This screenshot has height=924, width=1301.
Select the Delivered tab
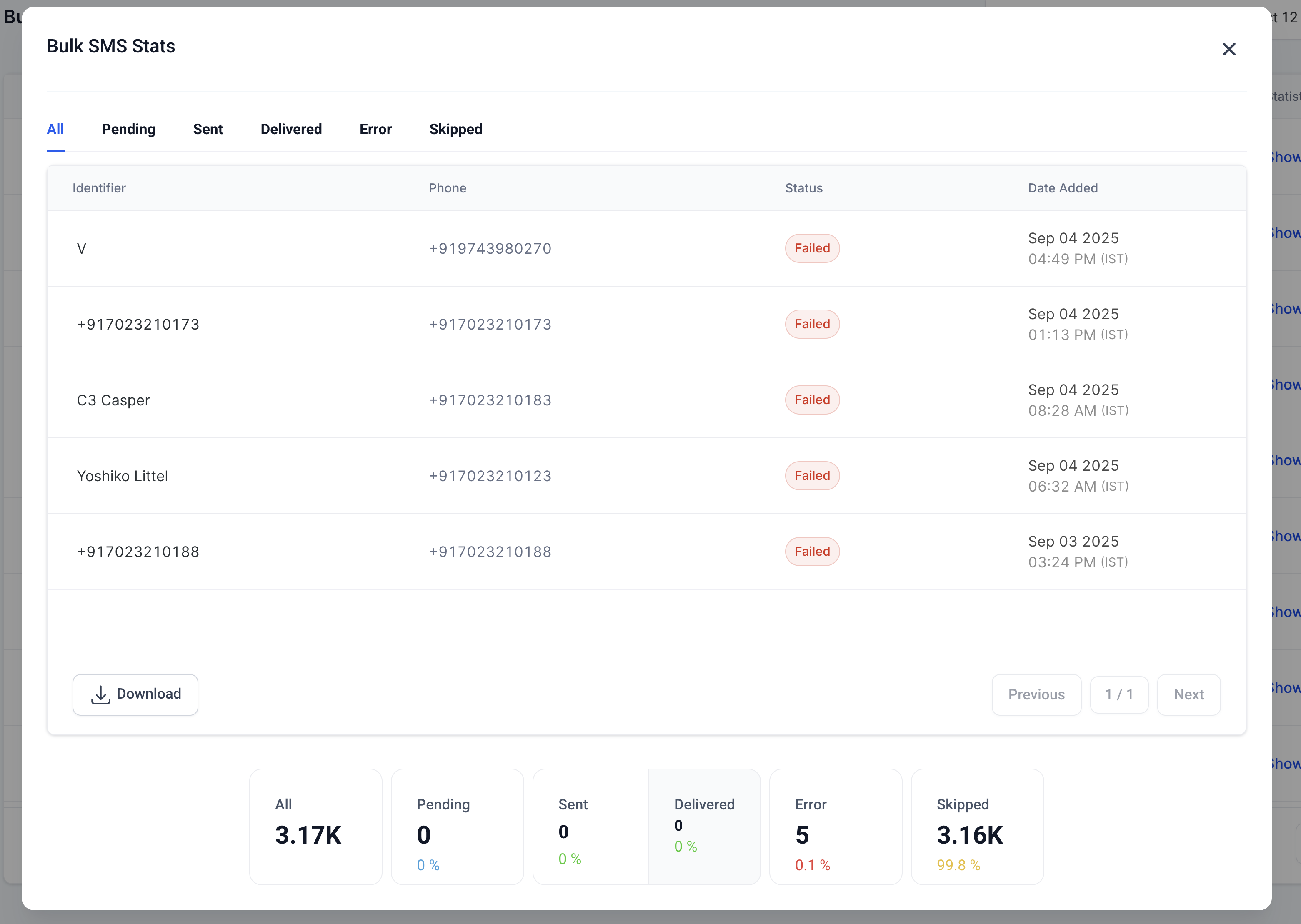tap(291, 129)
